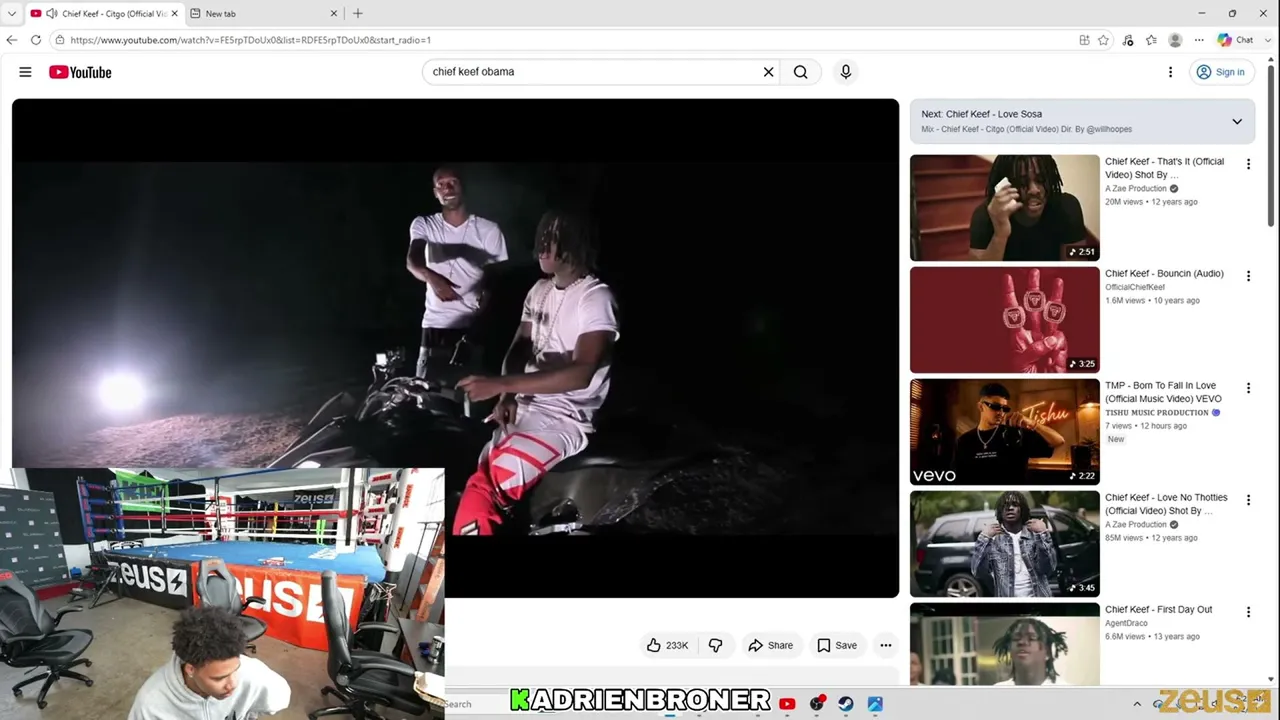Screen dimensions: 1280x720
Task: Open more actions ellipsis below the video
Action: point(885,645)
